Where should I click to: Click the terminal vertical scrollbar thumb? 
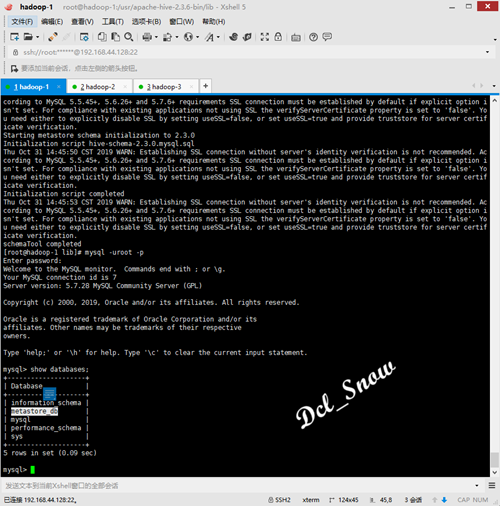click(495, 460)
